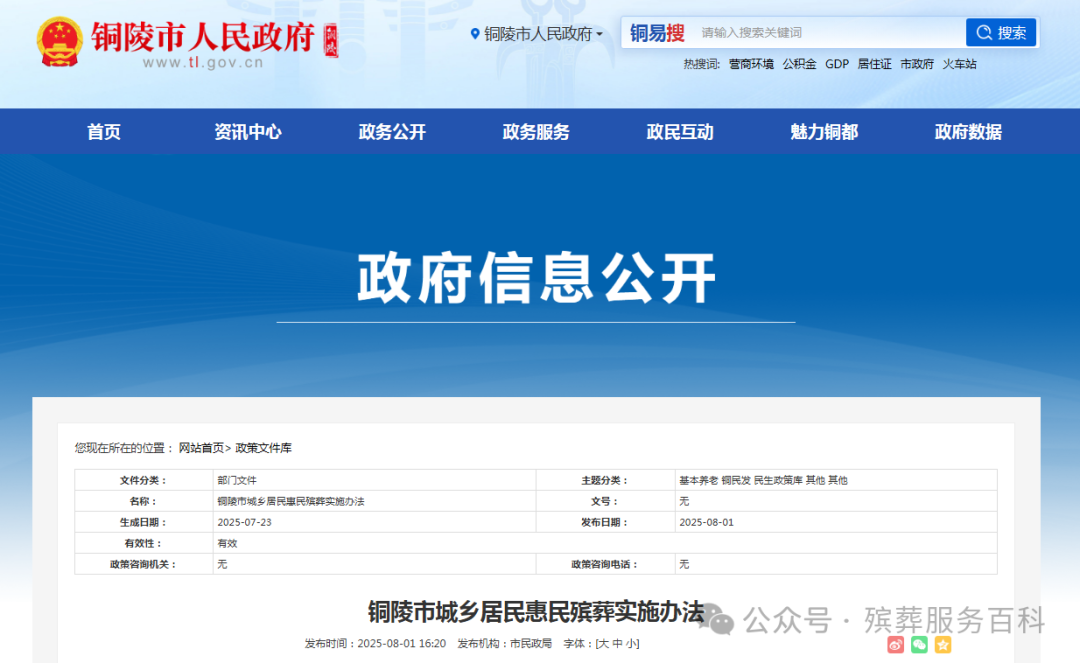Viewport: 1080px width, 663px height.
Task: Click the 政策咨询电话 label cell
Action: pyautogui.click(x=605, y=564)
